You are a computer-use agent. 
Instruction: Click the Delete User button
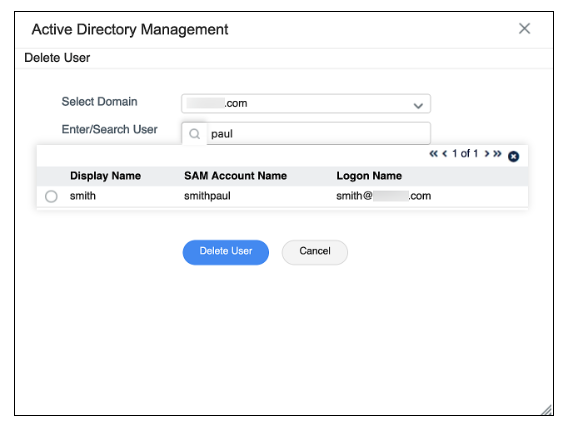[x=226, y=252]
